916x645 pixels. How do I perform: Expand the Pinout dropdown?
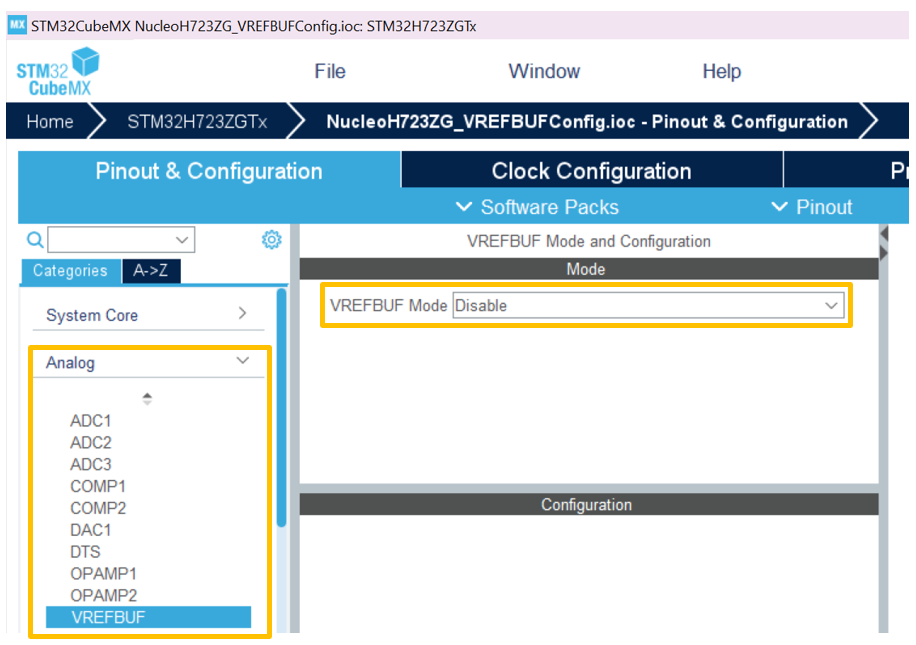click(x=812, y=207)
